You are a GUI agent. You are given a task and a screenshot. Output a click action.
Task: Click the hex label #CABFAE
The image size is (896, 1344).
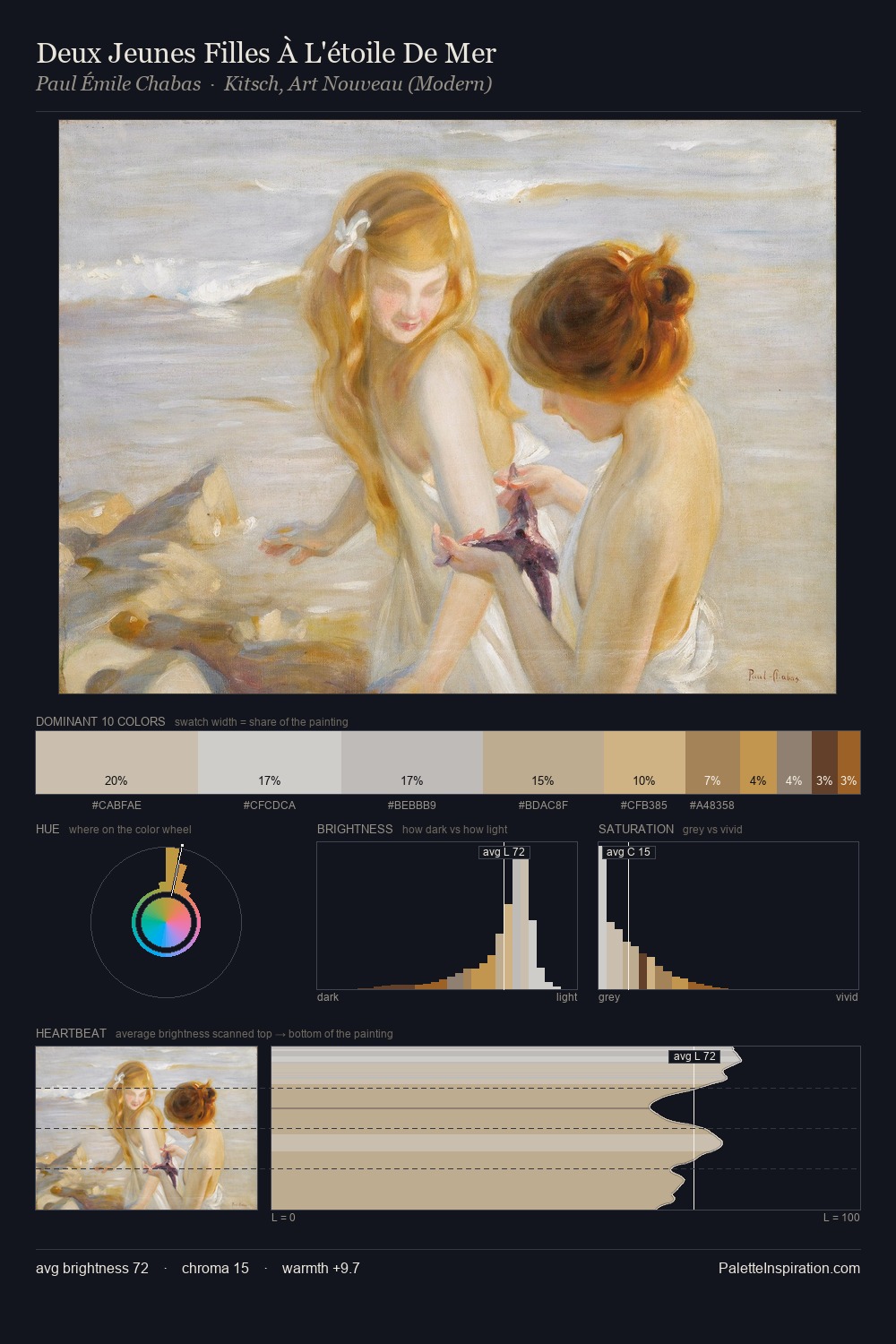click(x=116, y=806)
